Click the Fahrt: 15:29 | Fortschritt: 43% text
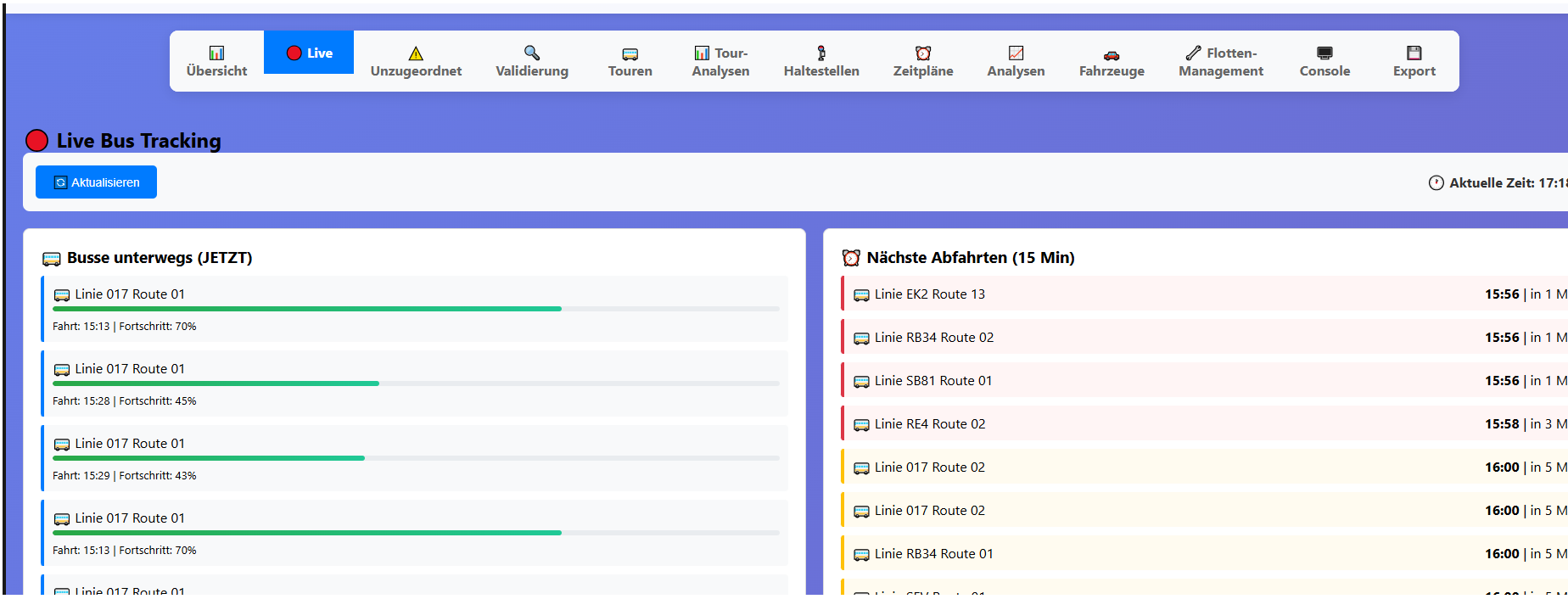1568x599 pixels. coord(125,476)
